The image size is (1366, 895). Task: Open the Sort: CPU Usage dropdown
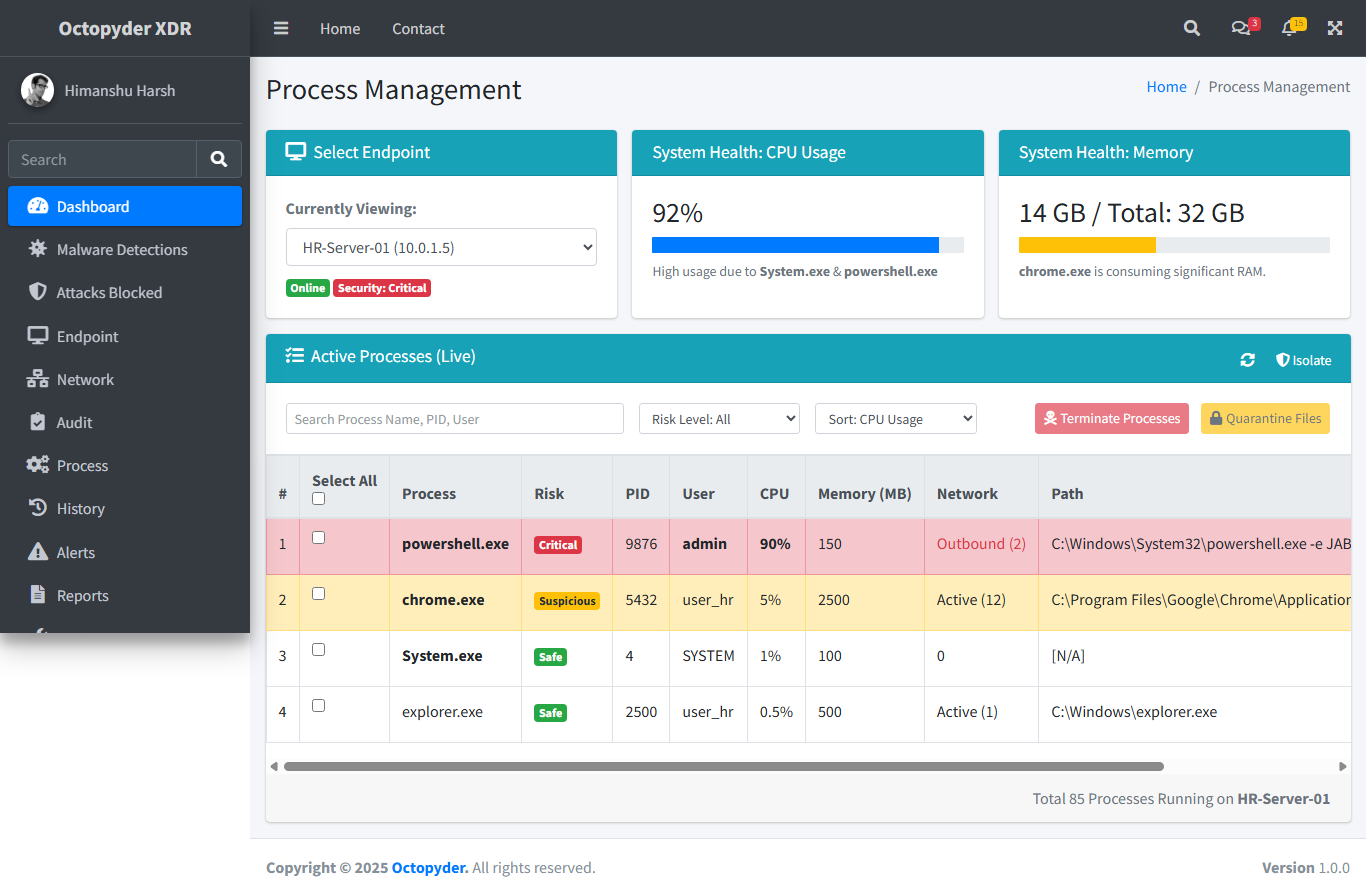point(895,419)
